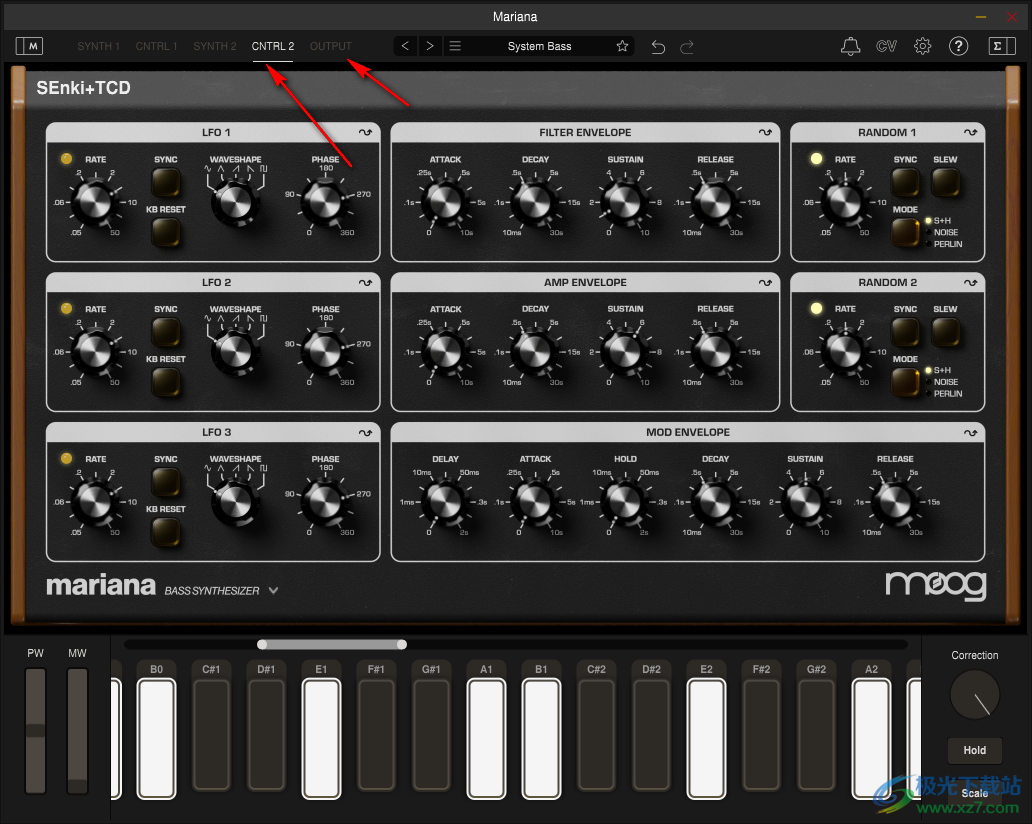The image size is (1032, 824).
Task: Open the preset browser hamburger menu
Action: [455, 45]
